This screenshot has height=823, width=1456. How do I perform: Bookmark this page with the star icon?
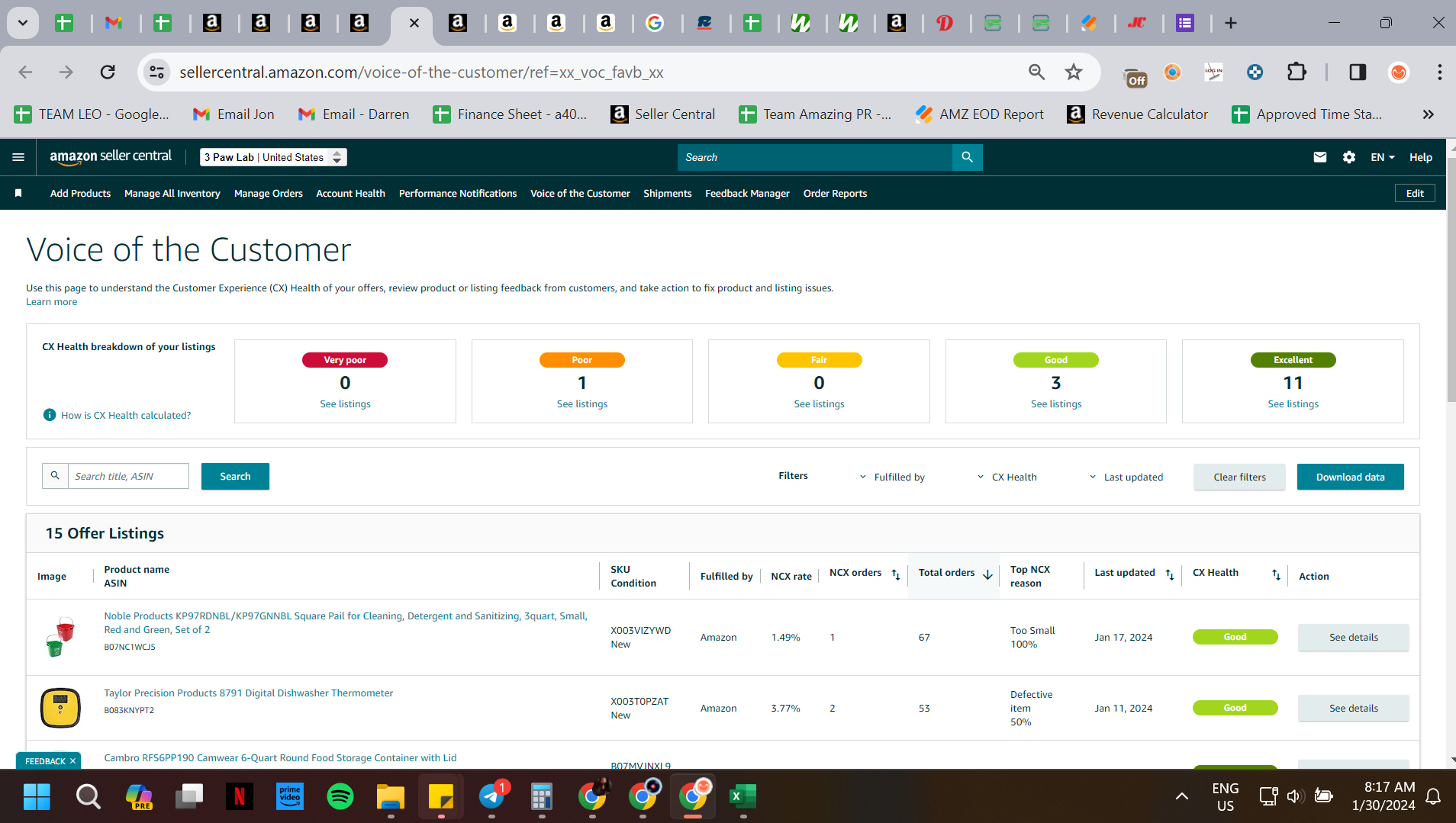(x=1074, y=72)
